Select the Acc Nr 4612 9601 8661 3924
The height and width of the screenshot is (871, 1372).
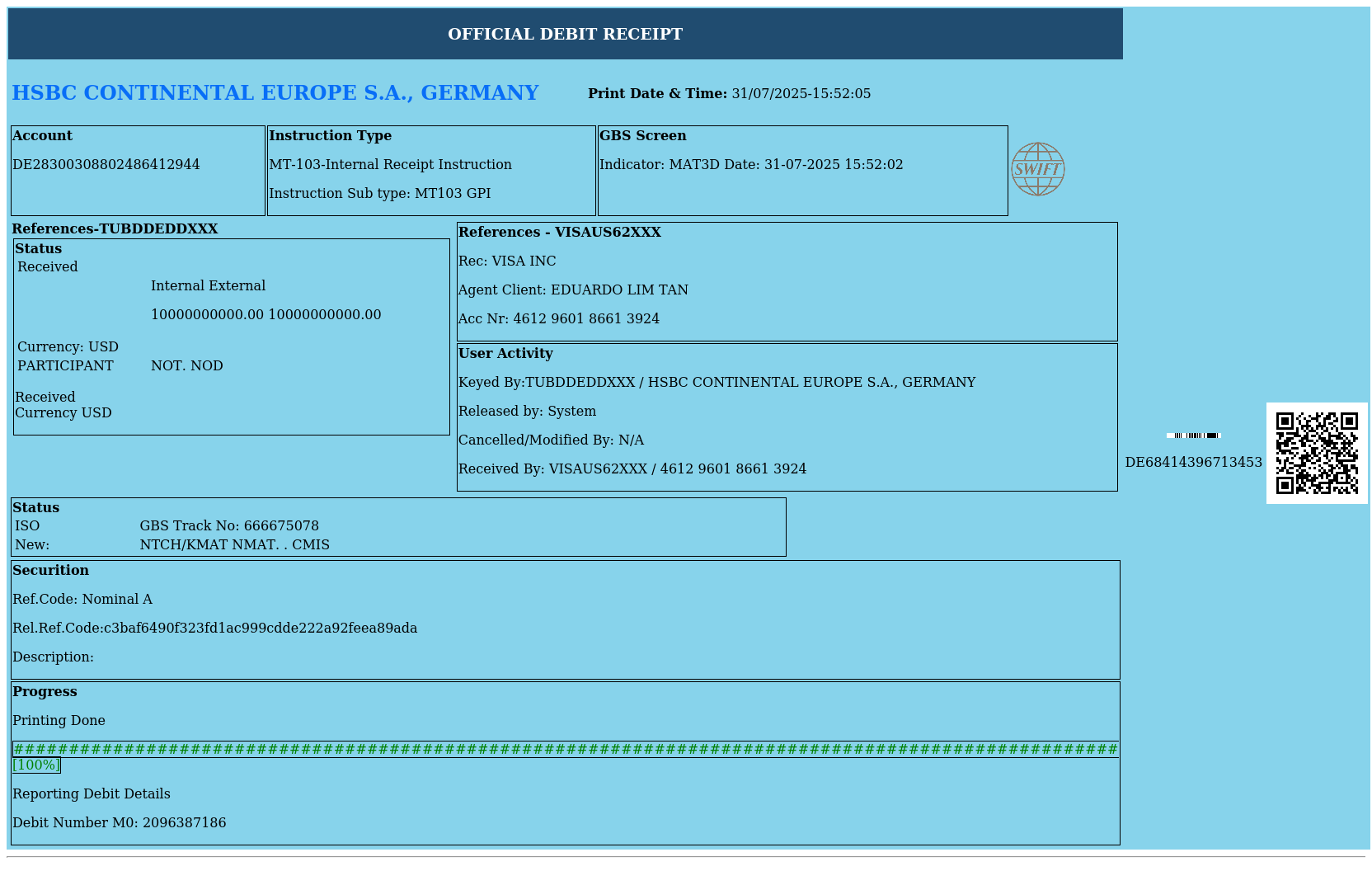[x=585, y=319]
